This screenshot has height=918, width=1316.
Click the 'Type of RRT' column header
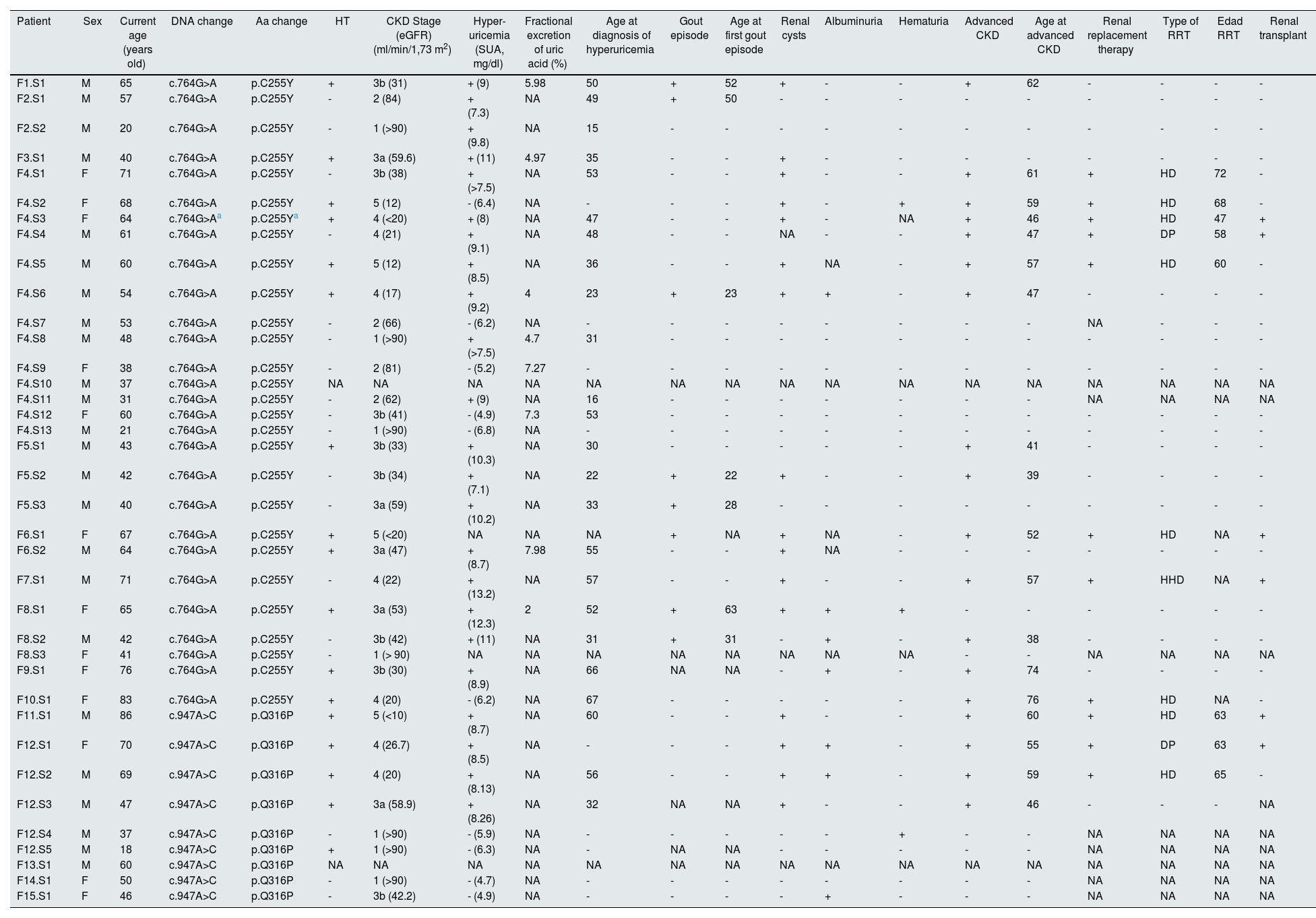(x=1180, y=29)
